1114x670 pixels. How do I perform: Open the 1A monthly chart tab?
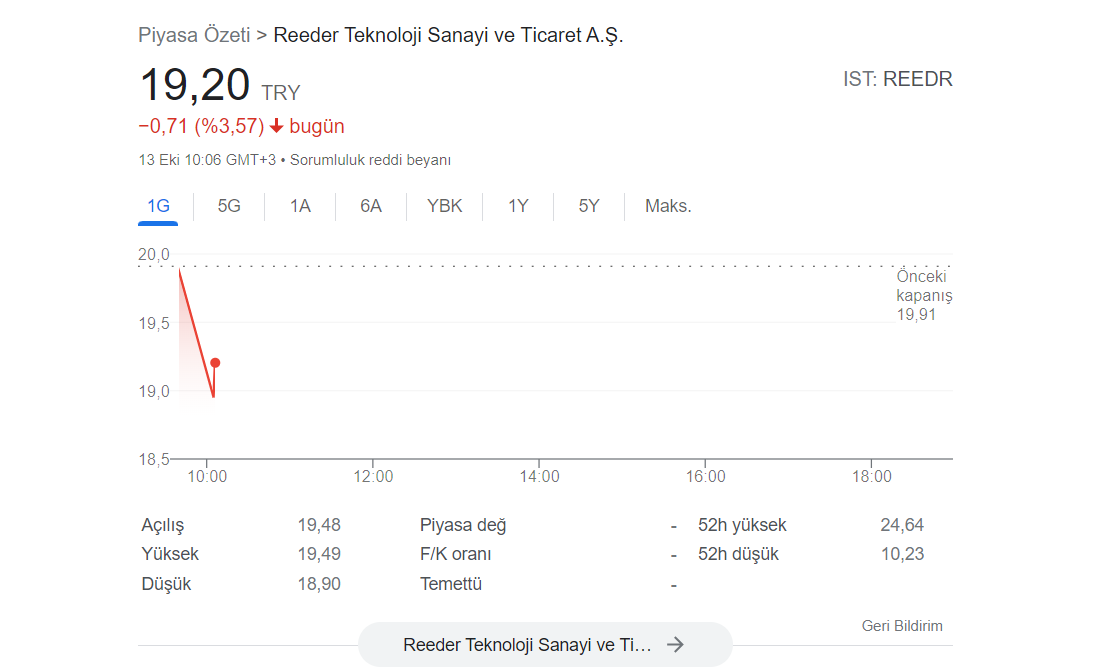click(300, 206)
